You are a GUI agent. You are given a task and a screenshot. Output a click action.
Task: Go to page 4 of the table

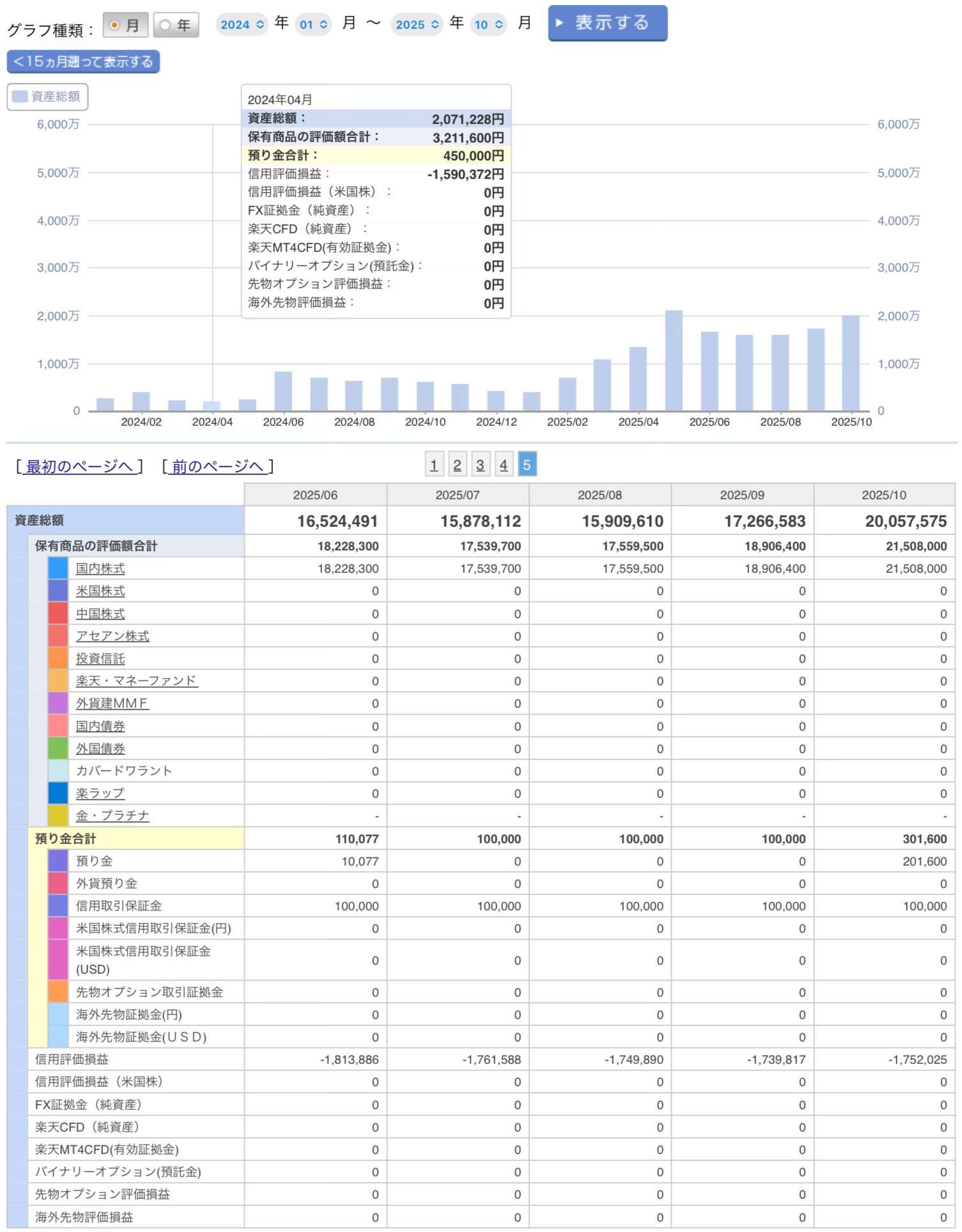coord(504,465)
